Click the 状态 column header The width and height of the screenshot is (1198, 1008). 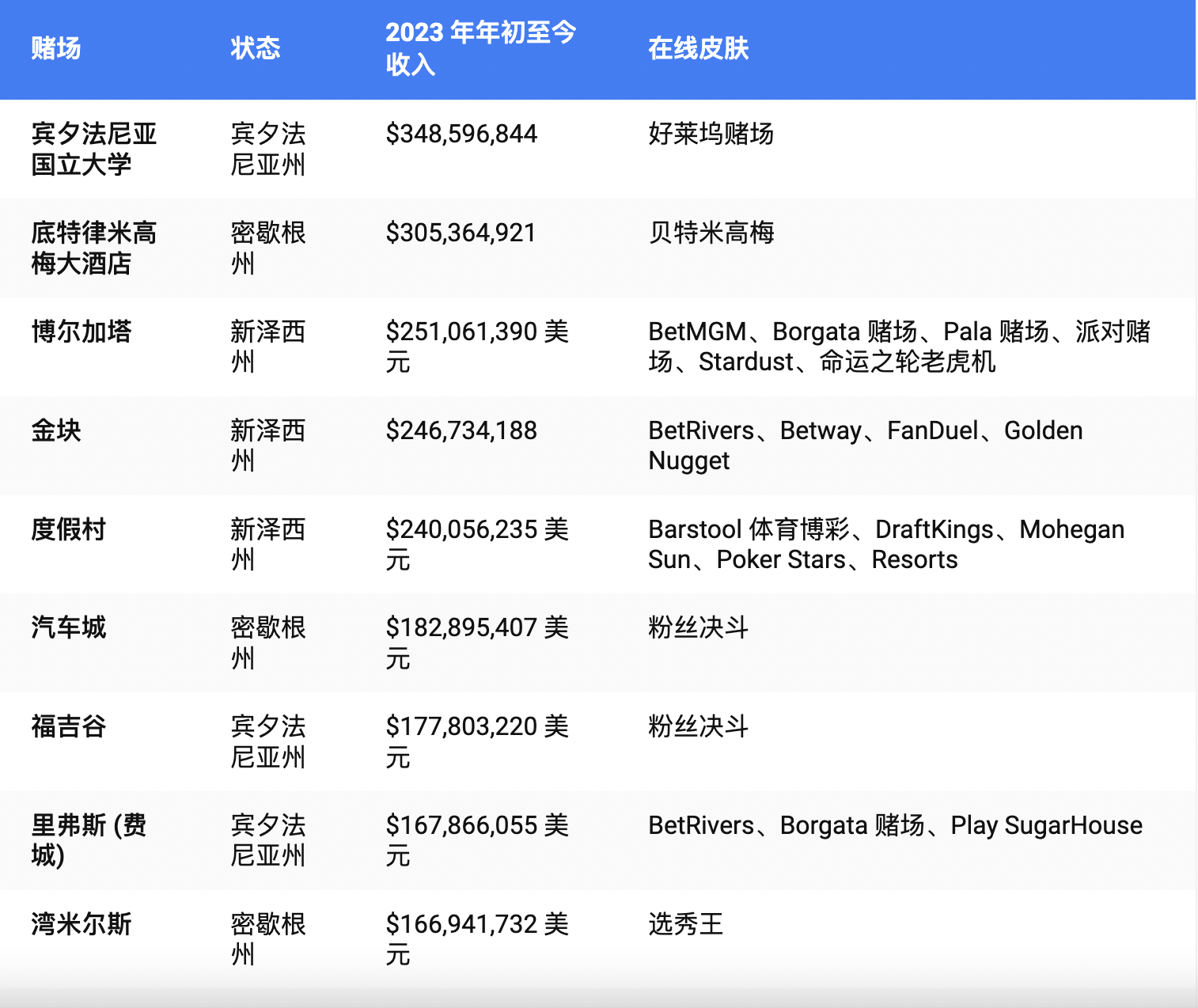coord(255,48)
